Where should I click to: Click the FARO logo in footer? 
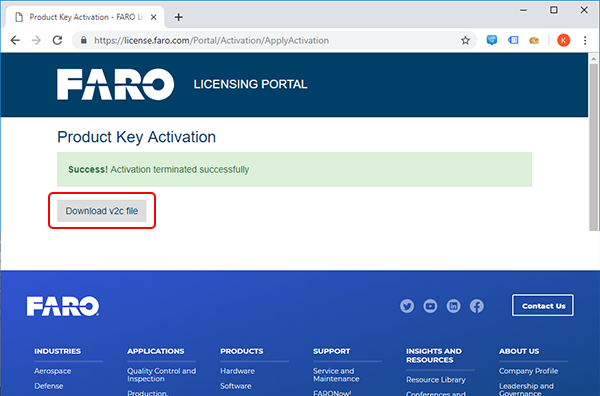pos(63,306)
